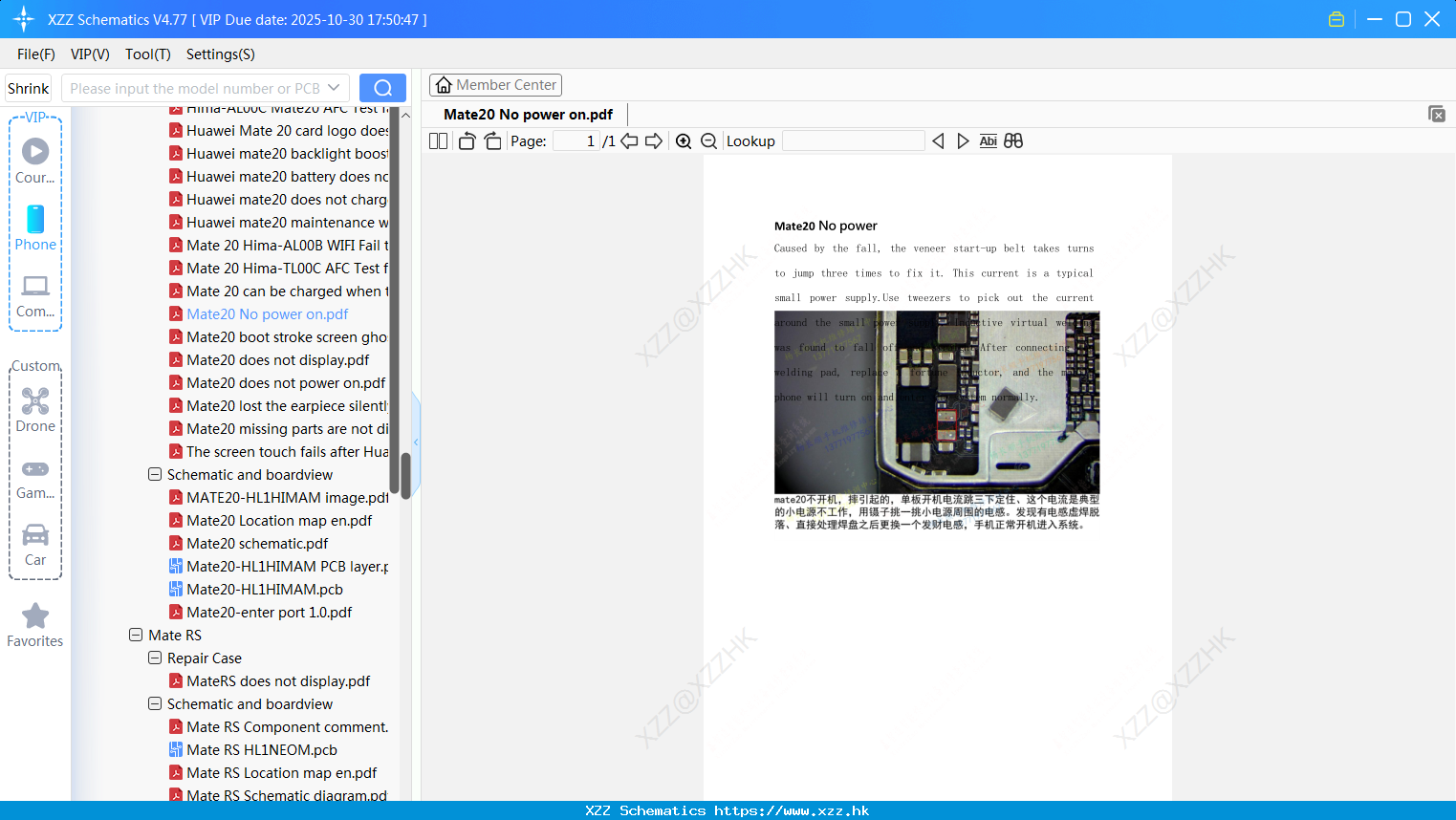Find previous lookup result
This screenshot has height=820, width=1456.
[938, 141]
